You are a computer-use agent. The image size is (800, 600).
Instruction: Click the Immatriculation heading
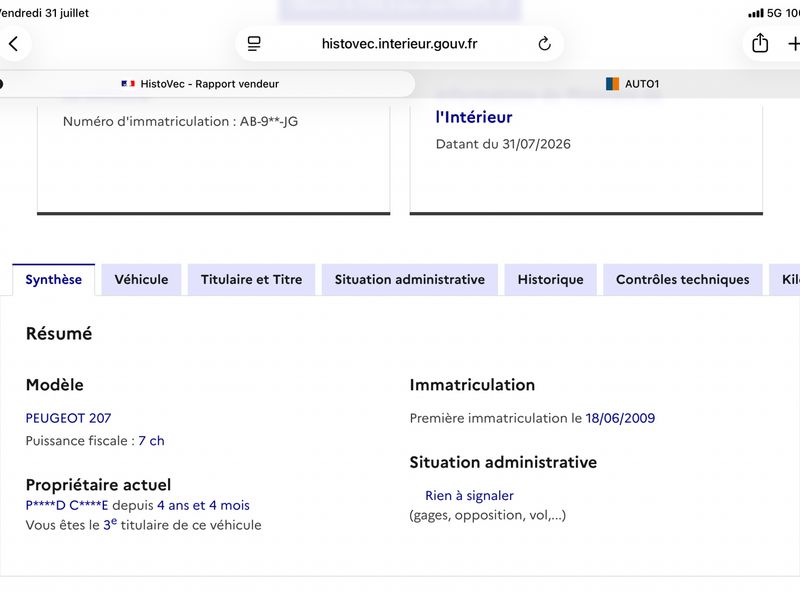click(472, 385)
